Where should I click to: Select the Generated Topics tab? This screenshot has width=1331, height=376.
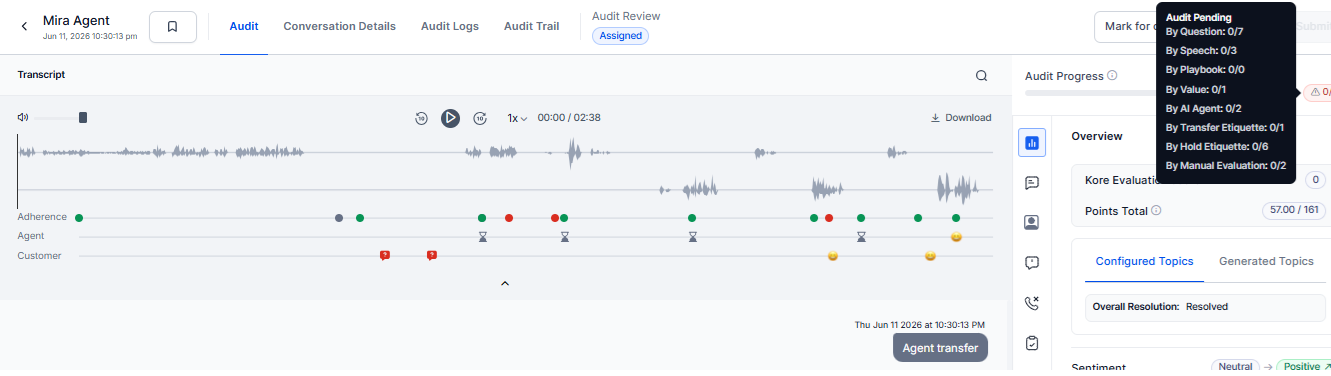tap(1266, 261)
